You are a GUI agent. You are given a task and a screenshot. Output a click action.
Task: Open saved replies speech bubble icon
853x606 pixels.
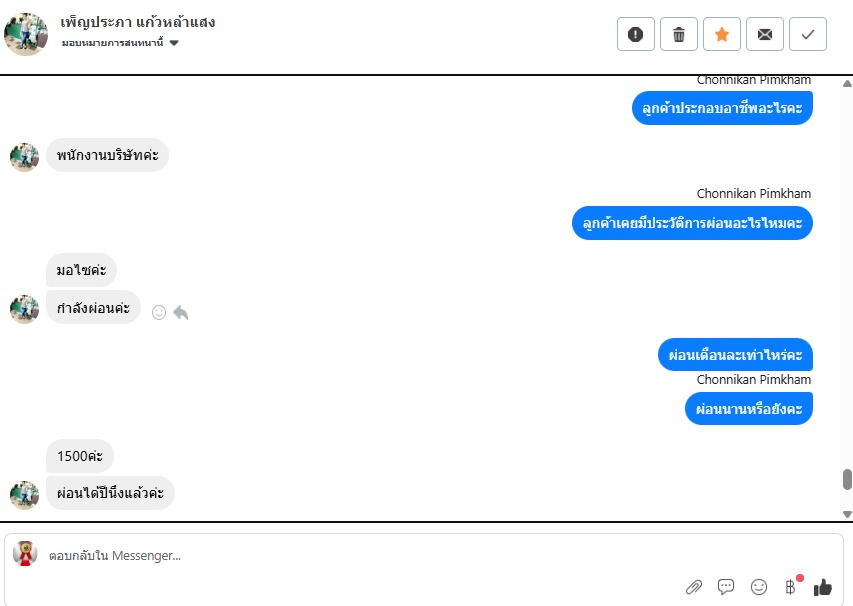[726, 586]
